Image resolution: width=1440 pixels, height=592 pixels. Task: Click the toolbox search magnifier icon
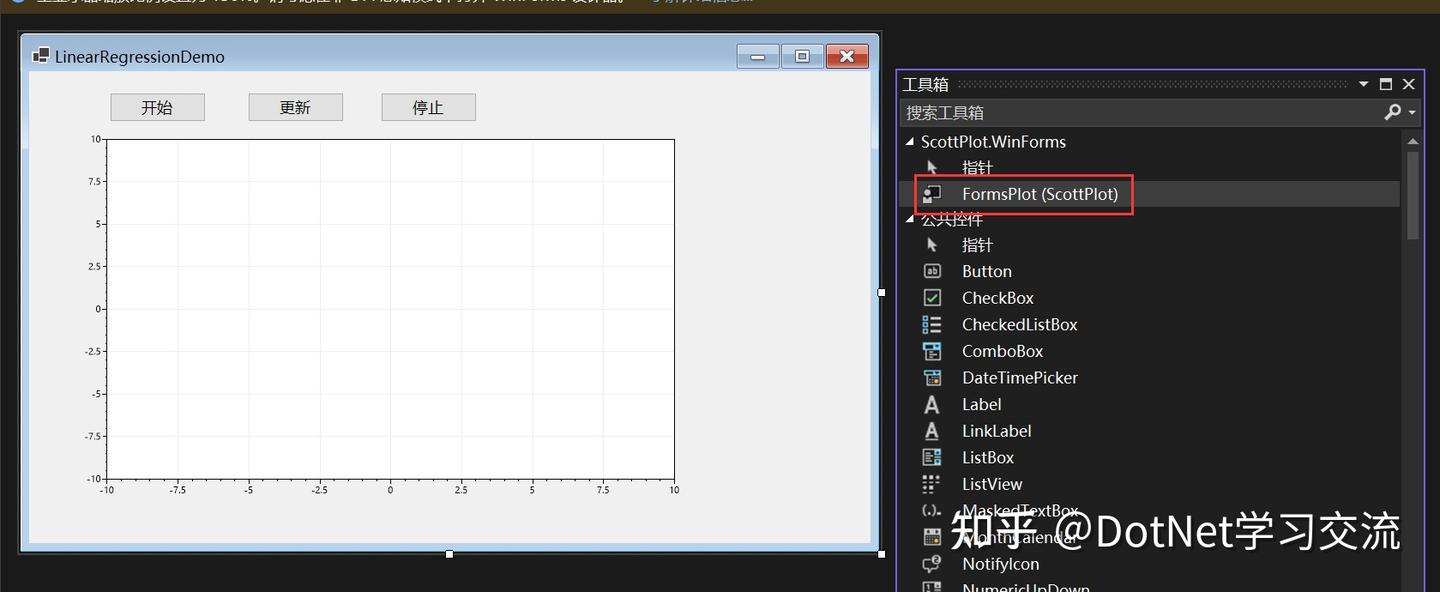tap(1392, 113)
